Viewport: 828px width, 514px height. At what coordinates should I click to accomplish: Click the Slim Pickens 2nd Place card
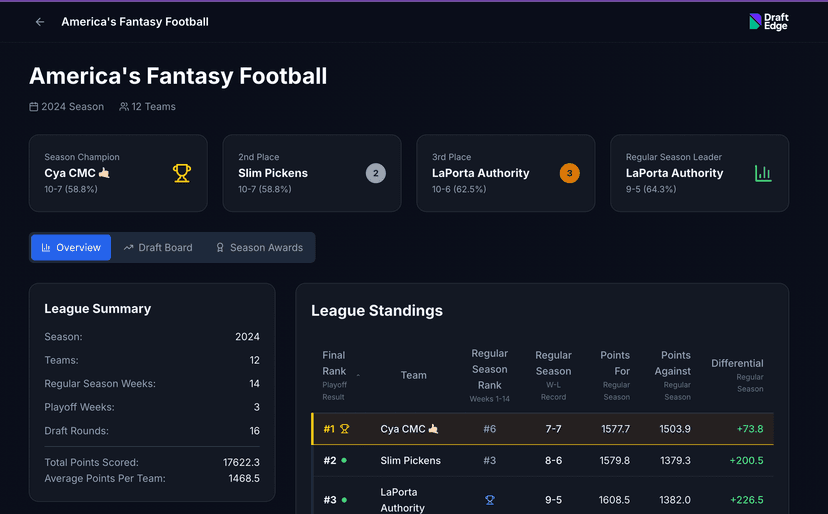click(300, 173)
